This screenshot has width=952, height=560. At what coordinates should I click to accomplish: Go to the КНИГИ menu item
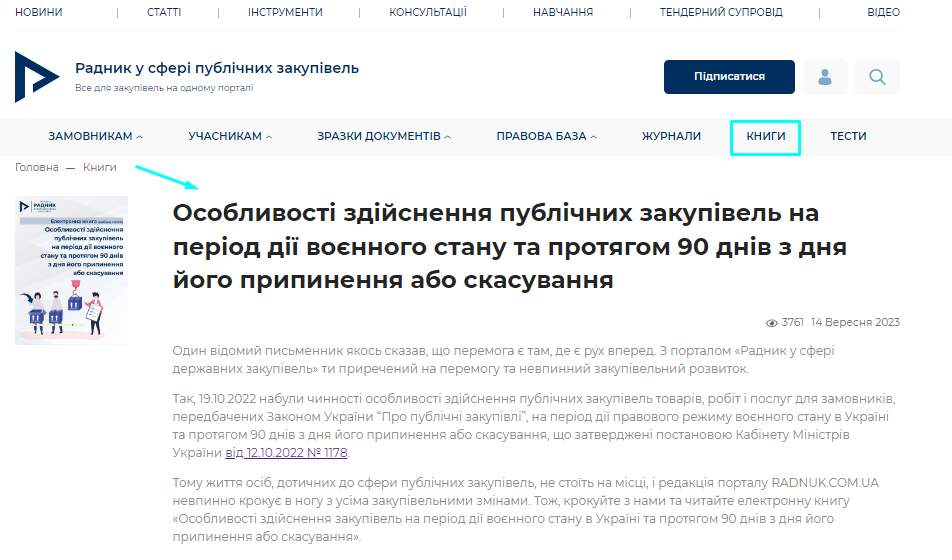pyautogui.click(x=766, y=136)
